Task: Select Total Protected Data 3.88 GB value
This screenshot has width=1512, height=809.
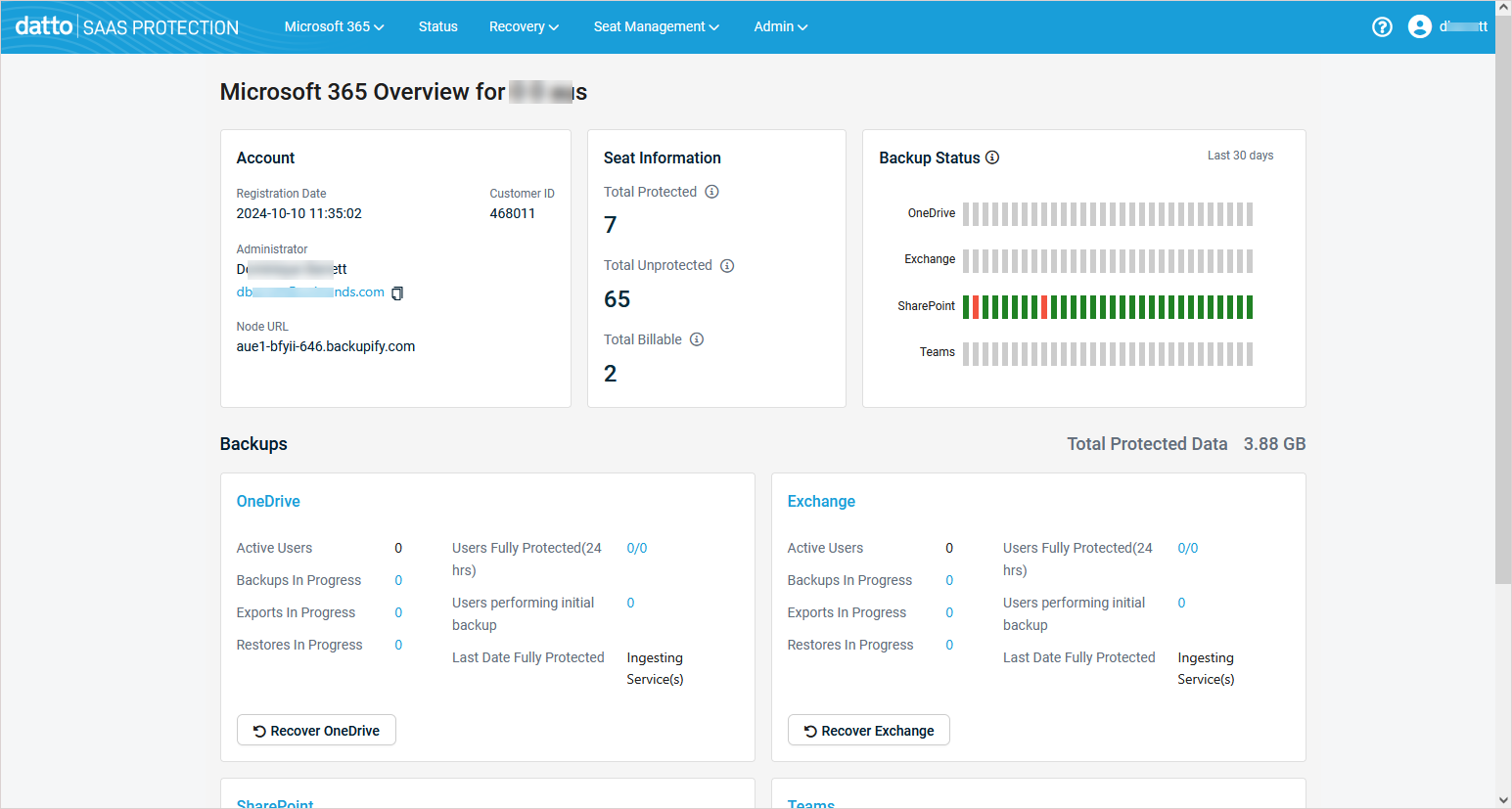Action: 1274,444
